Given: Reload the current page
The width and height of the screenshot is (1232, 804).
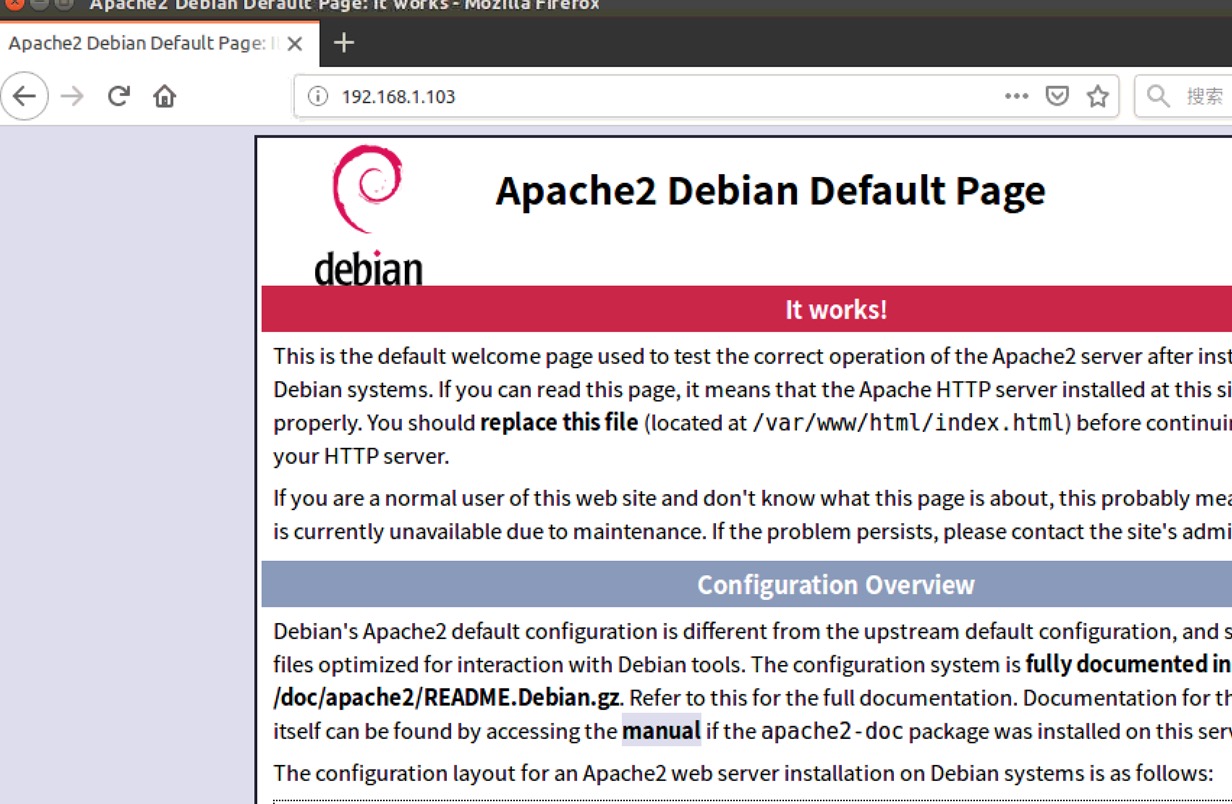Looking at the screenshot, I should (x=119, y=96).
